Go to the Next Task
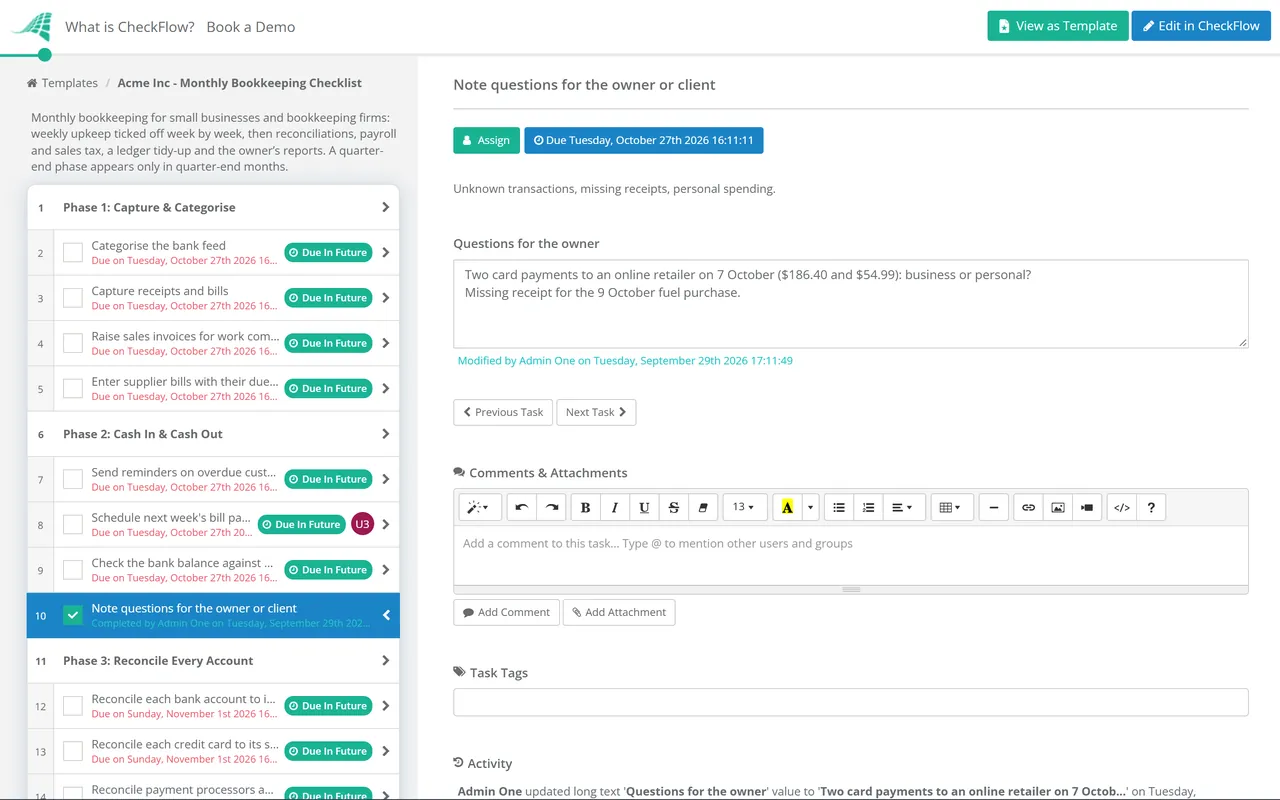 pyautogui.click(x=596, y=412)
